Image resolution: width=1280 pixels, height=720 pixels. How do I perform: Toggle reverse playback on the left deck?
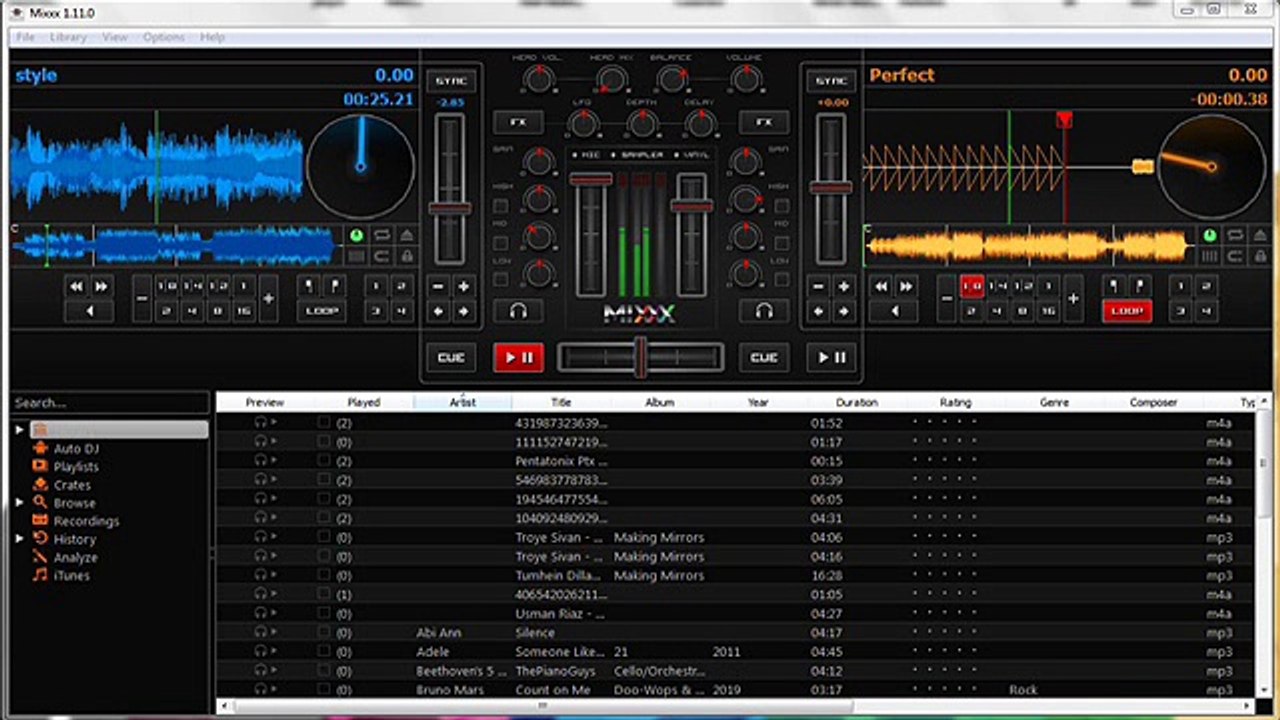click(89, 311)
